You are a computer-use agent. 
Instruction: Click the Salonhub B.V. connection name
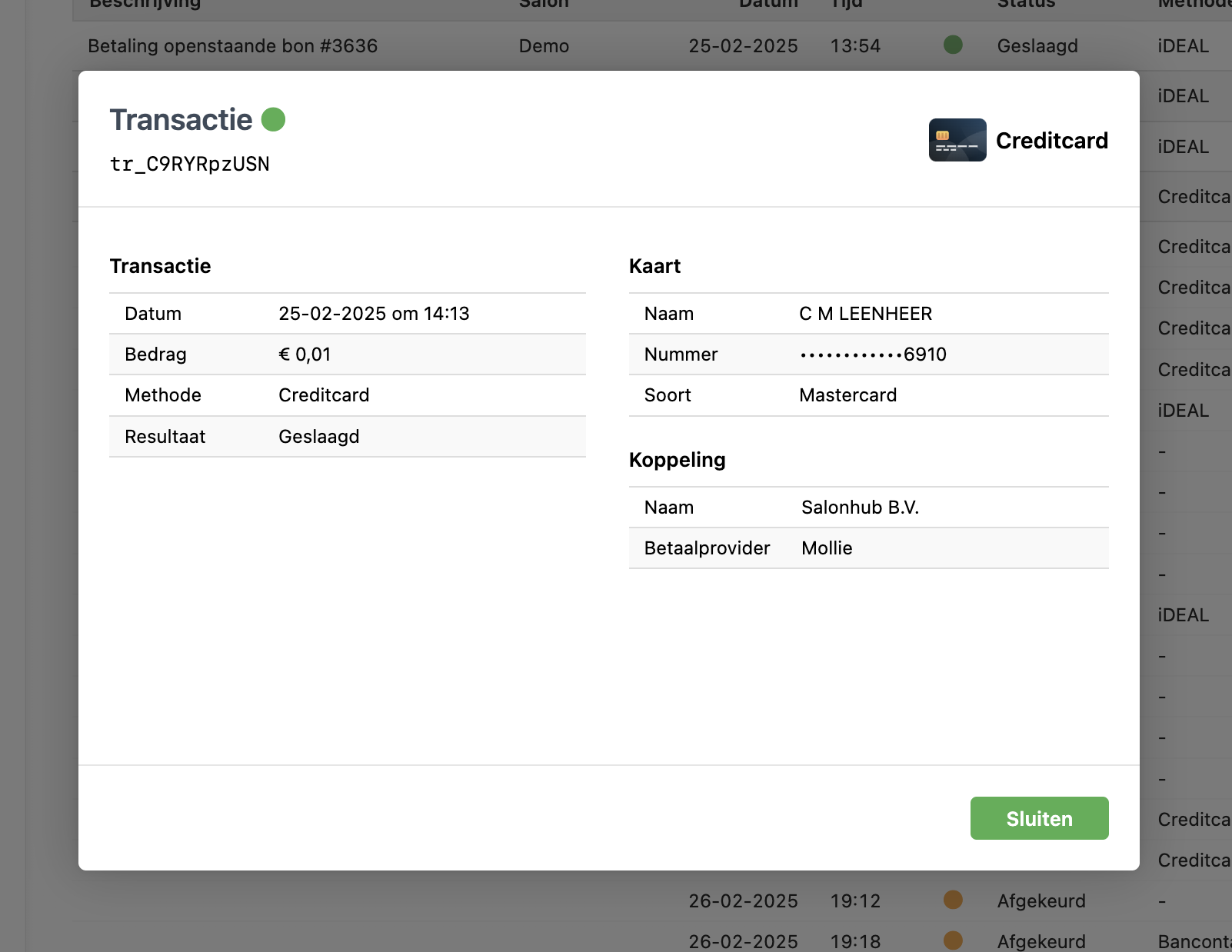(860, 508)
